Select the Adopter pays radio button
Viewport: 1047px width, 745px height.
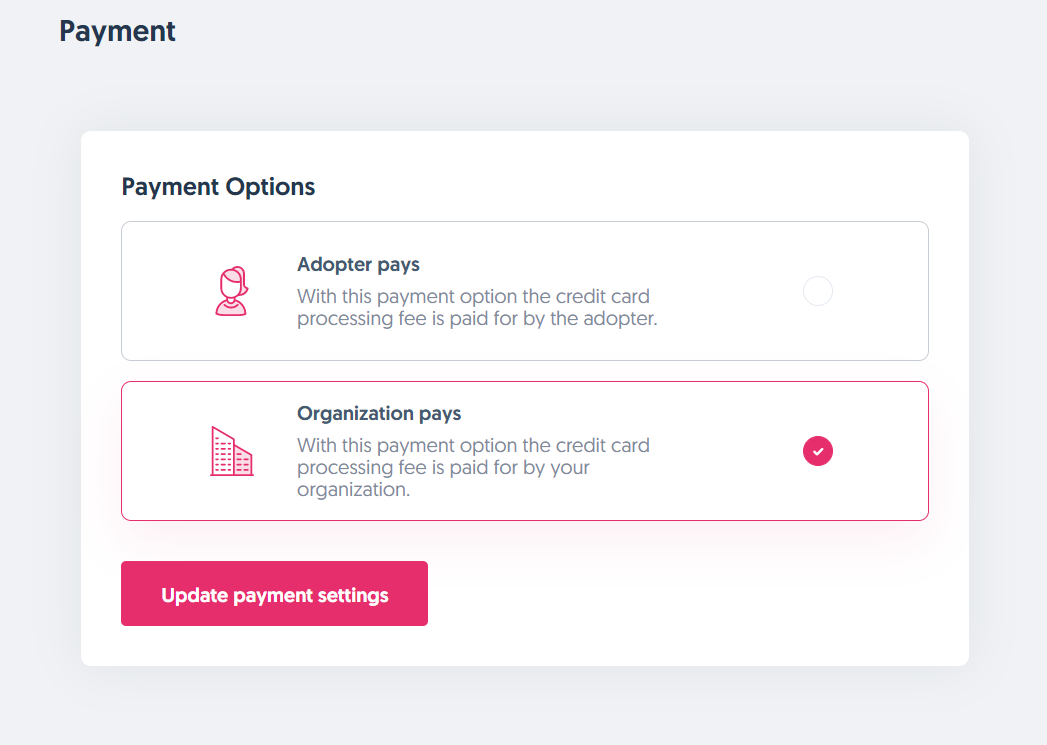(x=818, y=291)
